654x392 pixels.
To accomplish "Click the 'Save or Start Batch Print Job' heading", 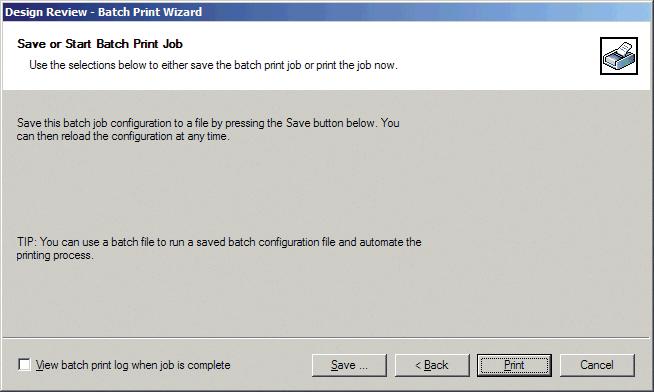I will pyautogui.click(x=100, y=44).
